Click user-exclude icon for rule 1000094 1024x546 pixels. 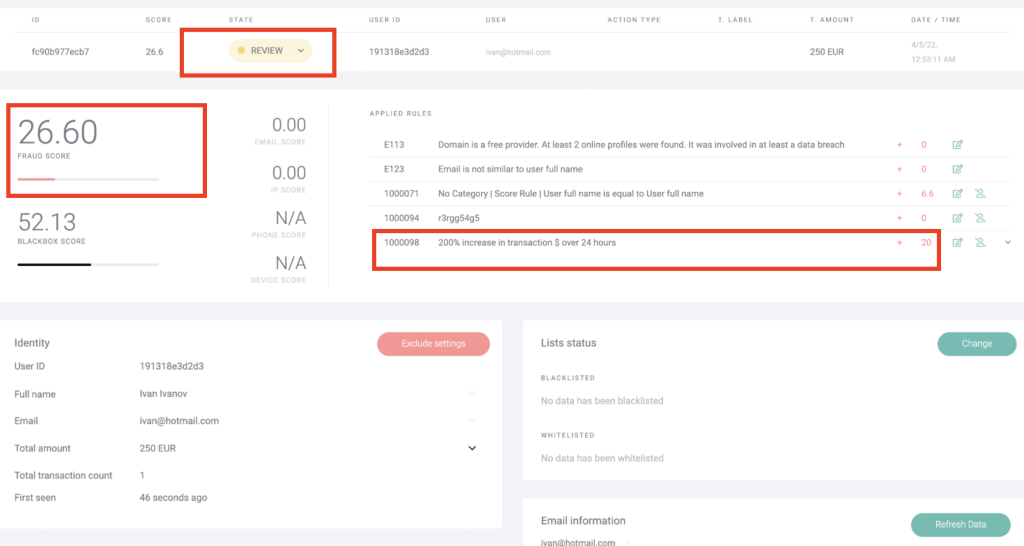point(980,218)
